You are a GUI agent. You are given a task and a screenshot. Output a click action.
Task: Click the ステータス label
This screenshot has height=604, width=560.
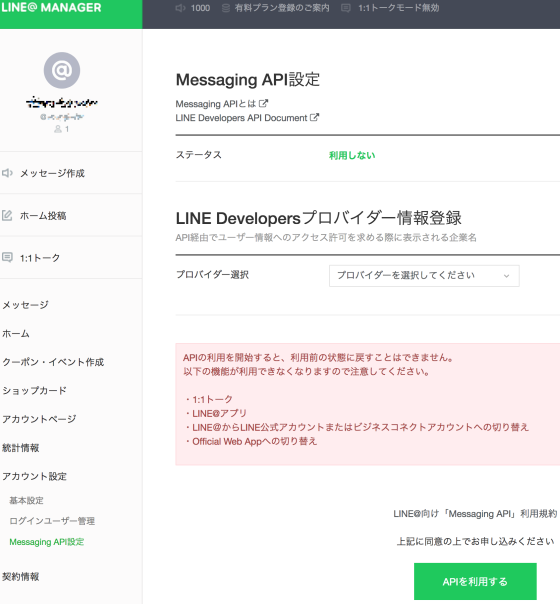199,155
